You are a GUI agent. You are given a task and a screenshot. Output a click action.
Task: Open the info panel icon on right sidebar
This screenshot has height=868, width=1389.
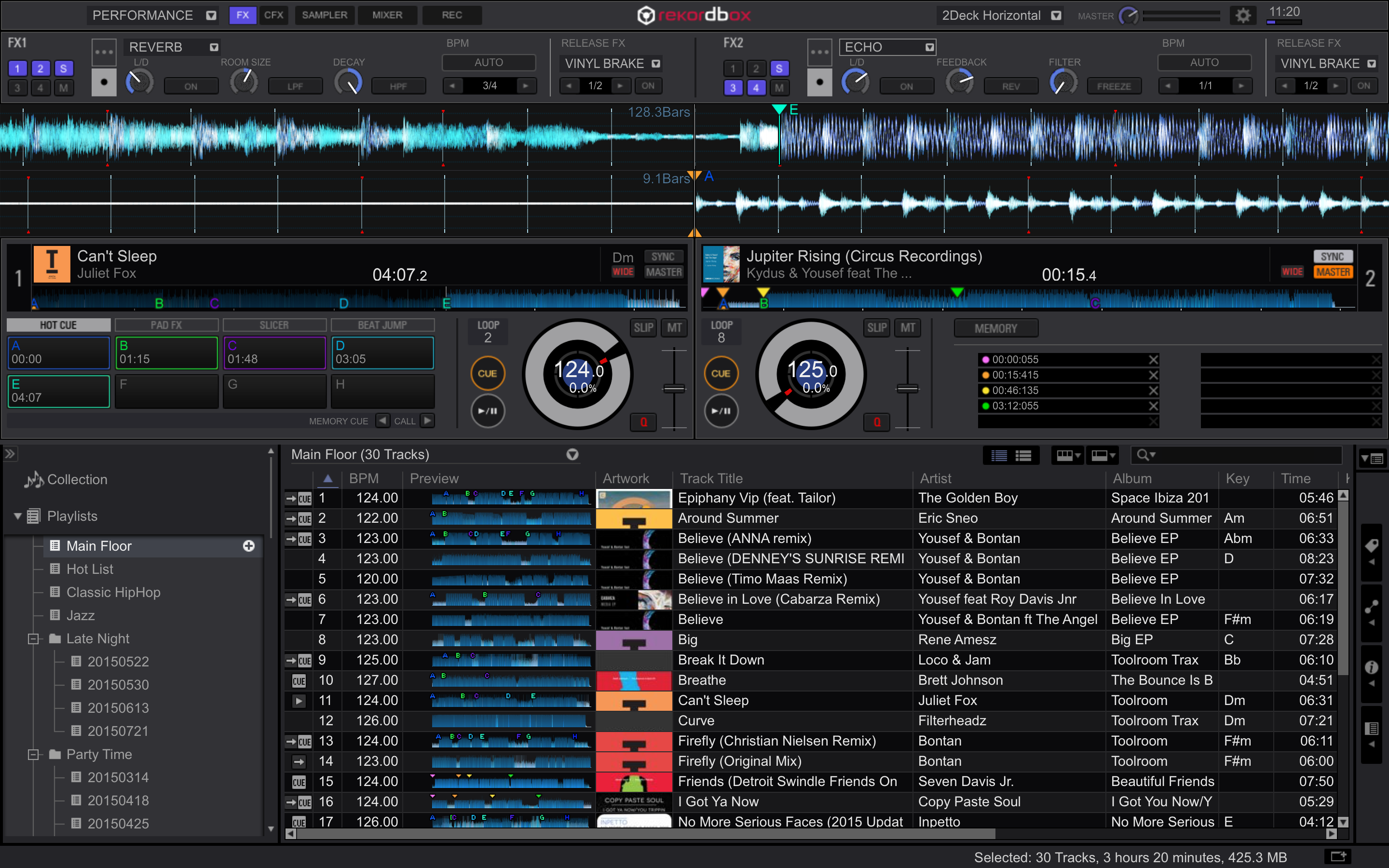(x=1371, y=667)
